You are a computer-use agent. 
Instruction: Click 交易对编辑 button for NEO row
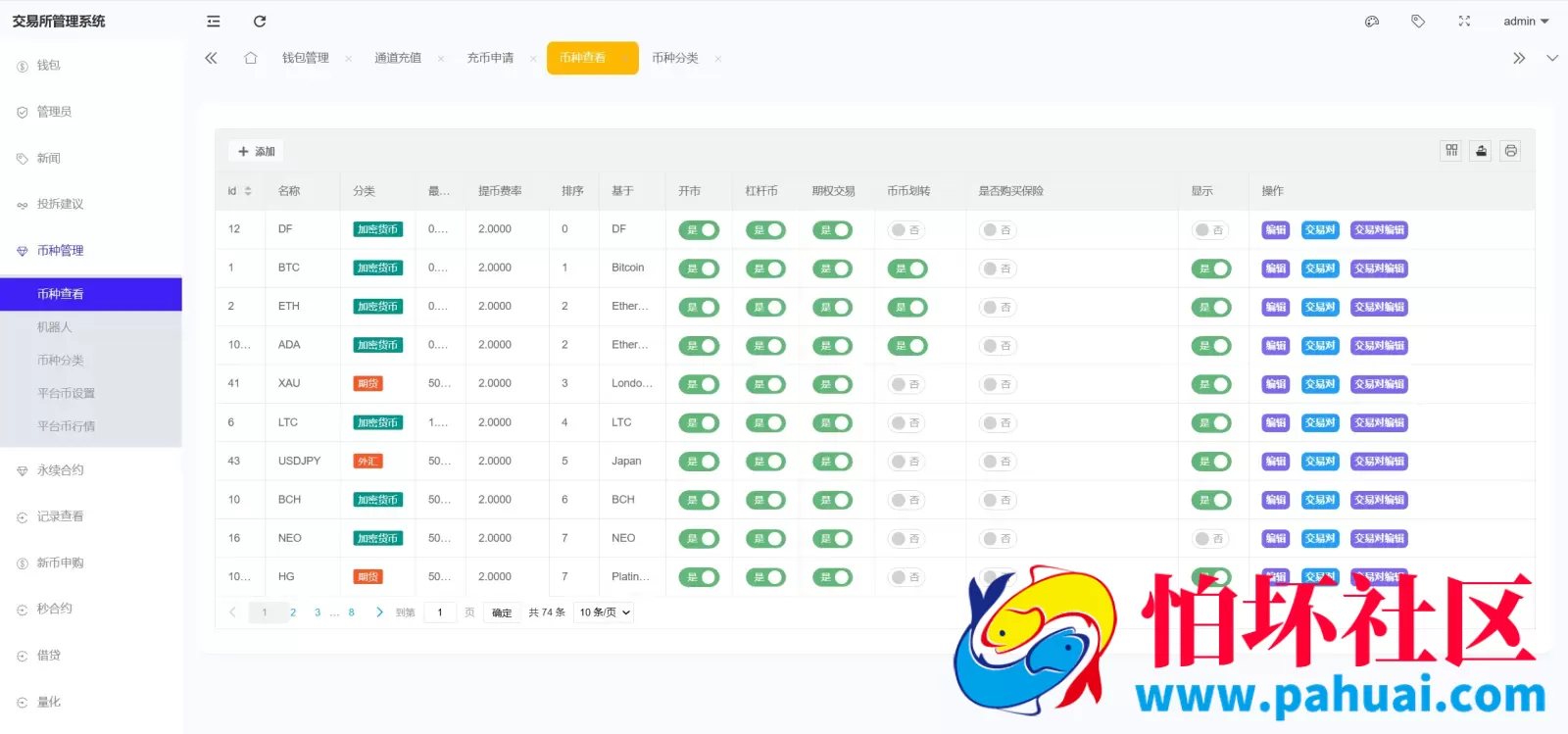[x=1379, y=538]
